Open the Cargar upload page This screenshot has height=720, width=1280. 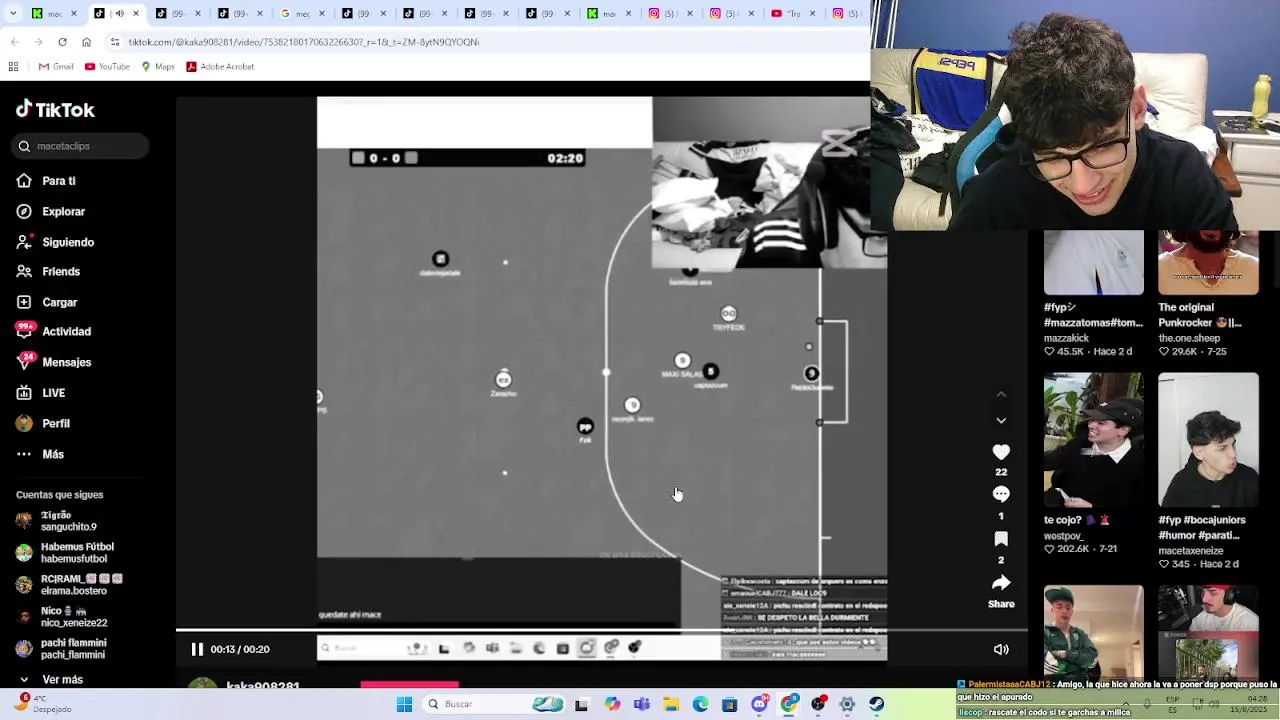46,302
